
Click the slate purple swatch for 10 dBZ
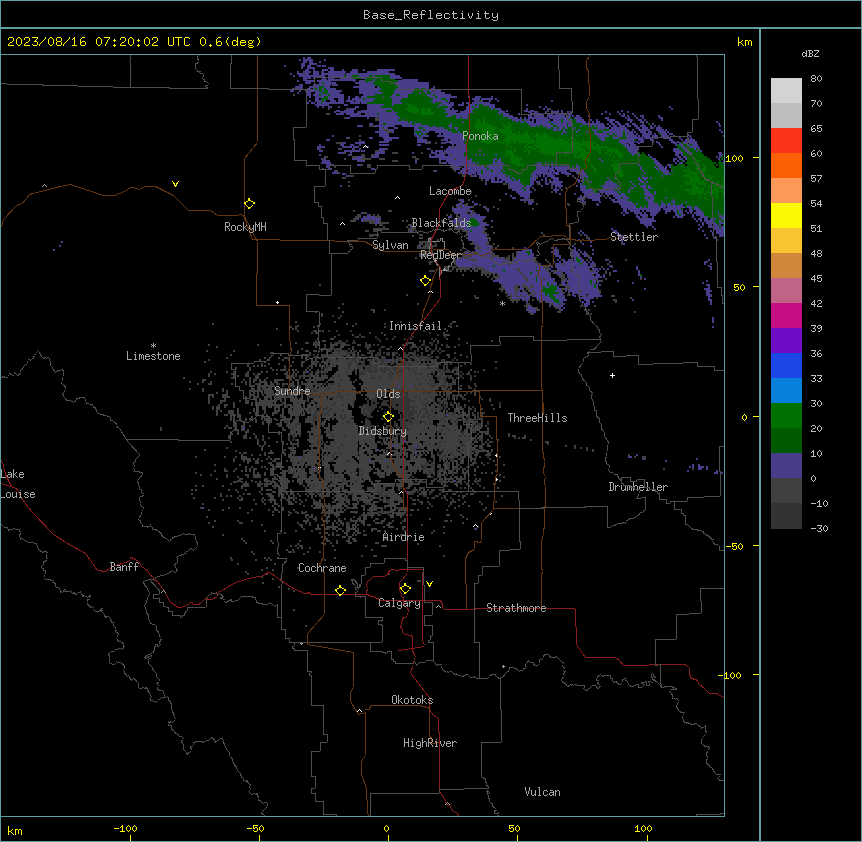coord(786,466)
